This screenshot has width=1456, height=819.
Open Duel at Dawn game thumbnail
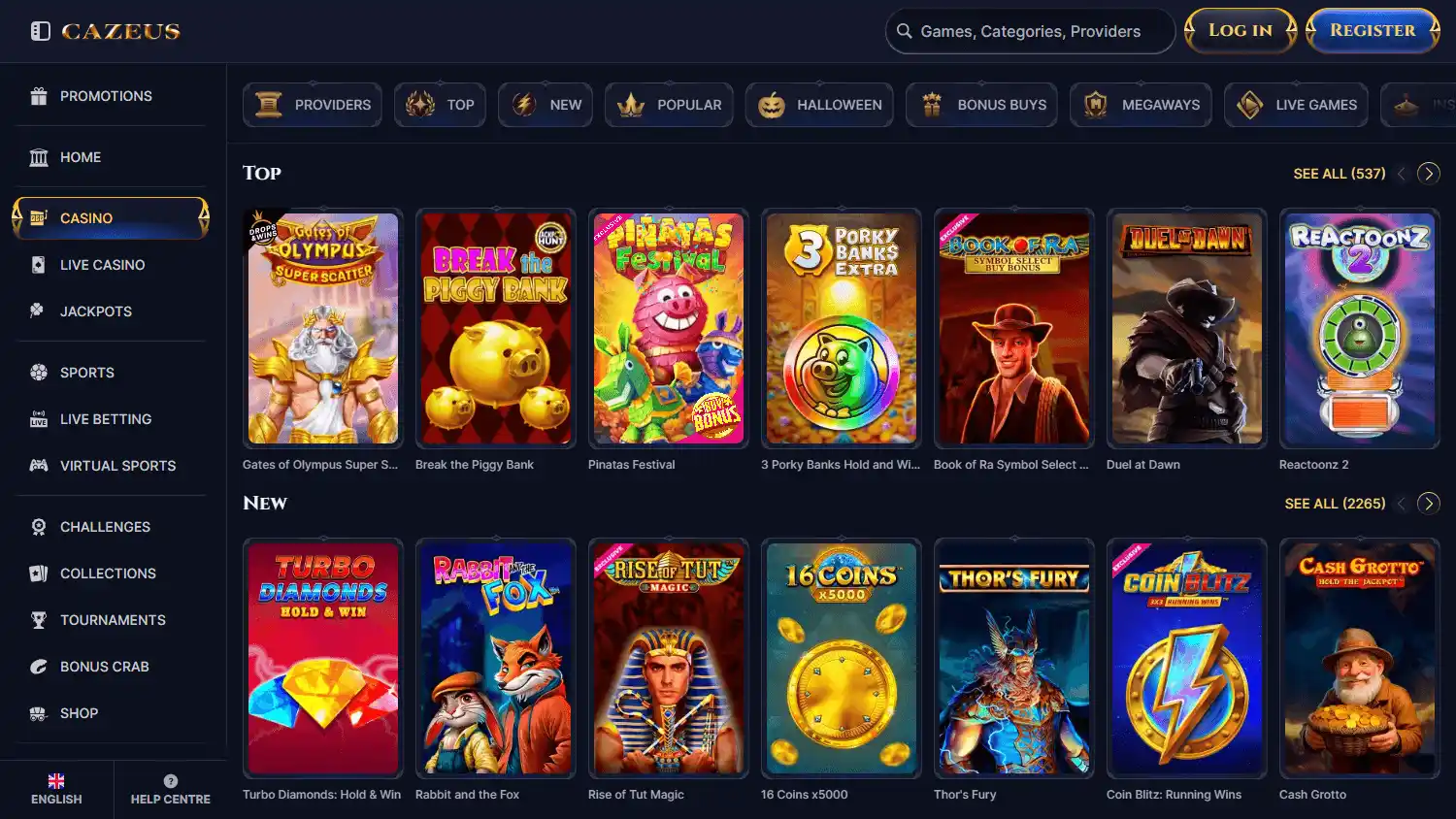click(1187, 329)
